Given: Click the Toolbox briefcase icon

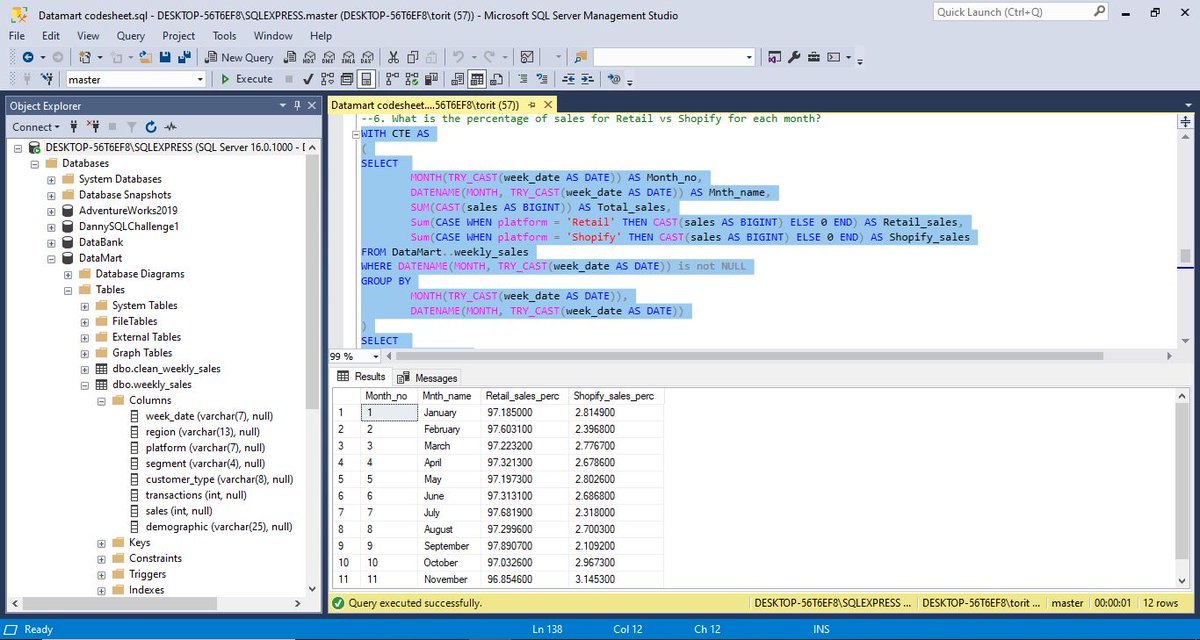Looking at the screenshot, I should tap(813, 58).
